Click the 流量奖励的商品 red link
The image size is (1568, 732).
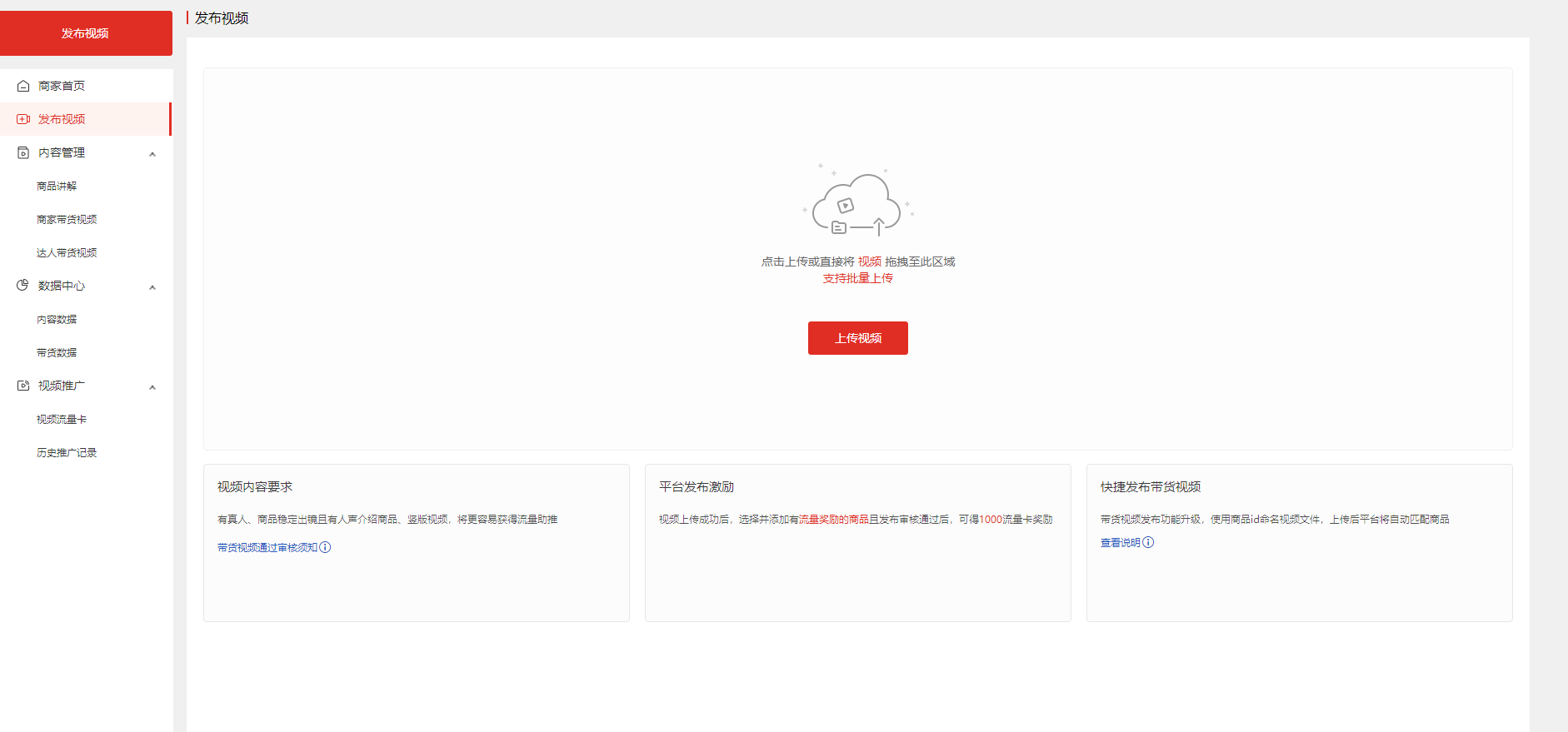pos(833,519)
